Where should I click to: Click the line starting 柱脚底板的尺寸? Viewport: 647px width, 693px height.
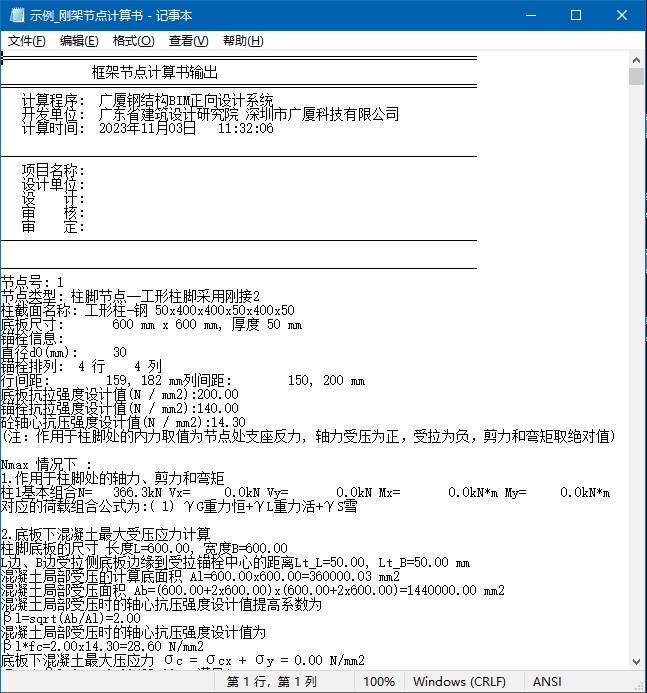tap(144, 548)
